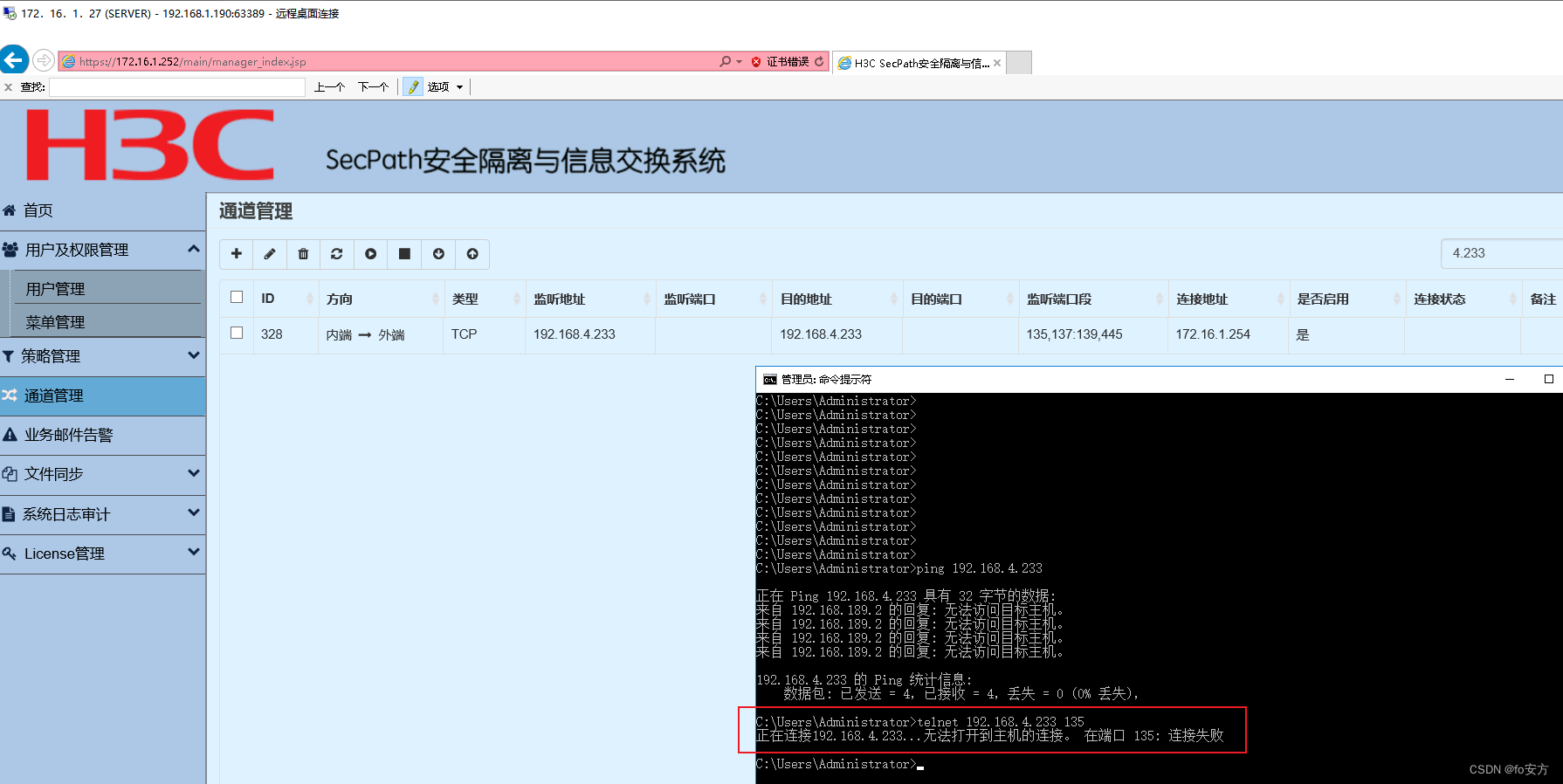The width and height of the screenshot is (1563, 784).
Task: Click the edit pencil toolbar icon
Action: [270, 254]
